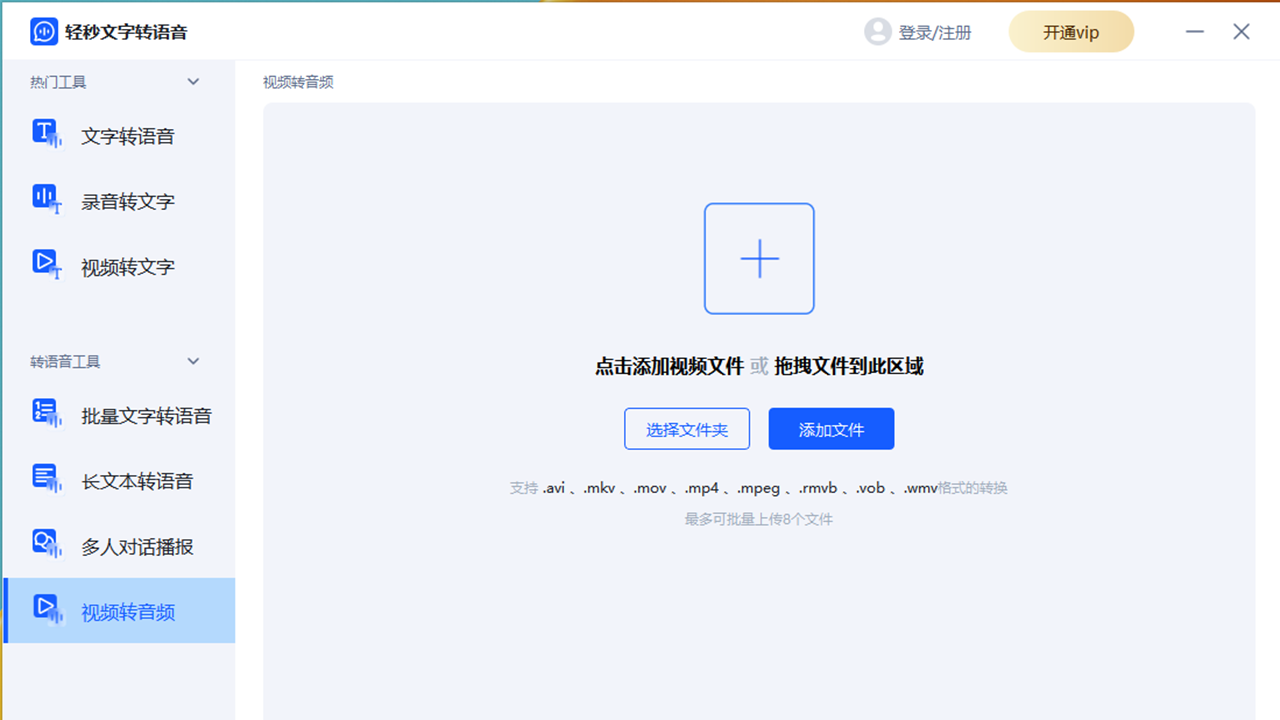Collapse the 热门工具 section
Viewport: 1280px width, 720px height.
click(193, 81)
